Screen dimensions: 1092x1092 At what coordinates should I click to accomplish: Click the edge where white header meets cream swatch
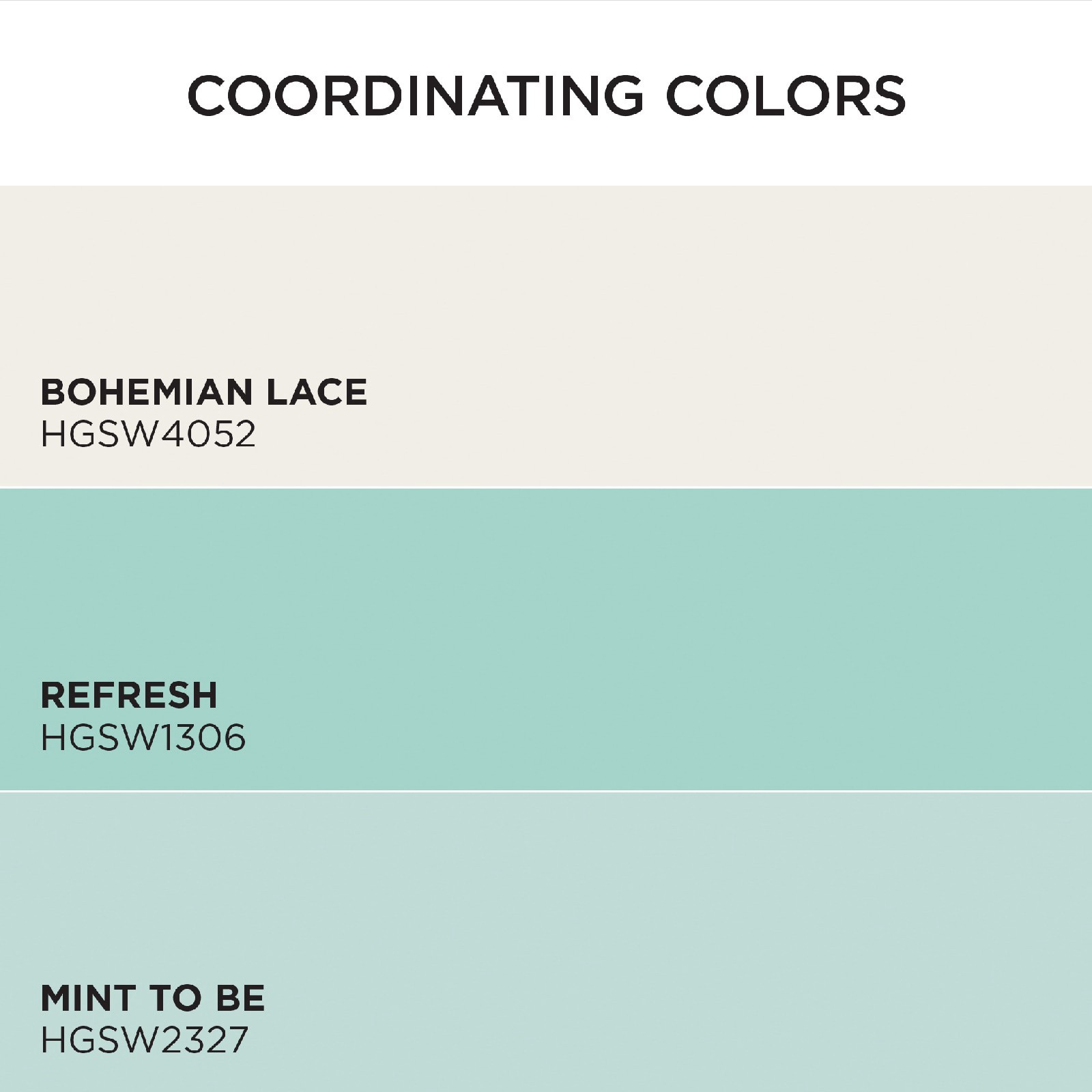[546, 185]
